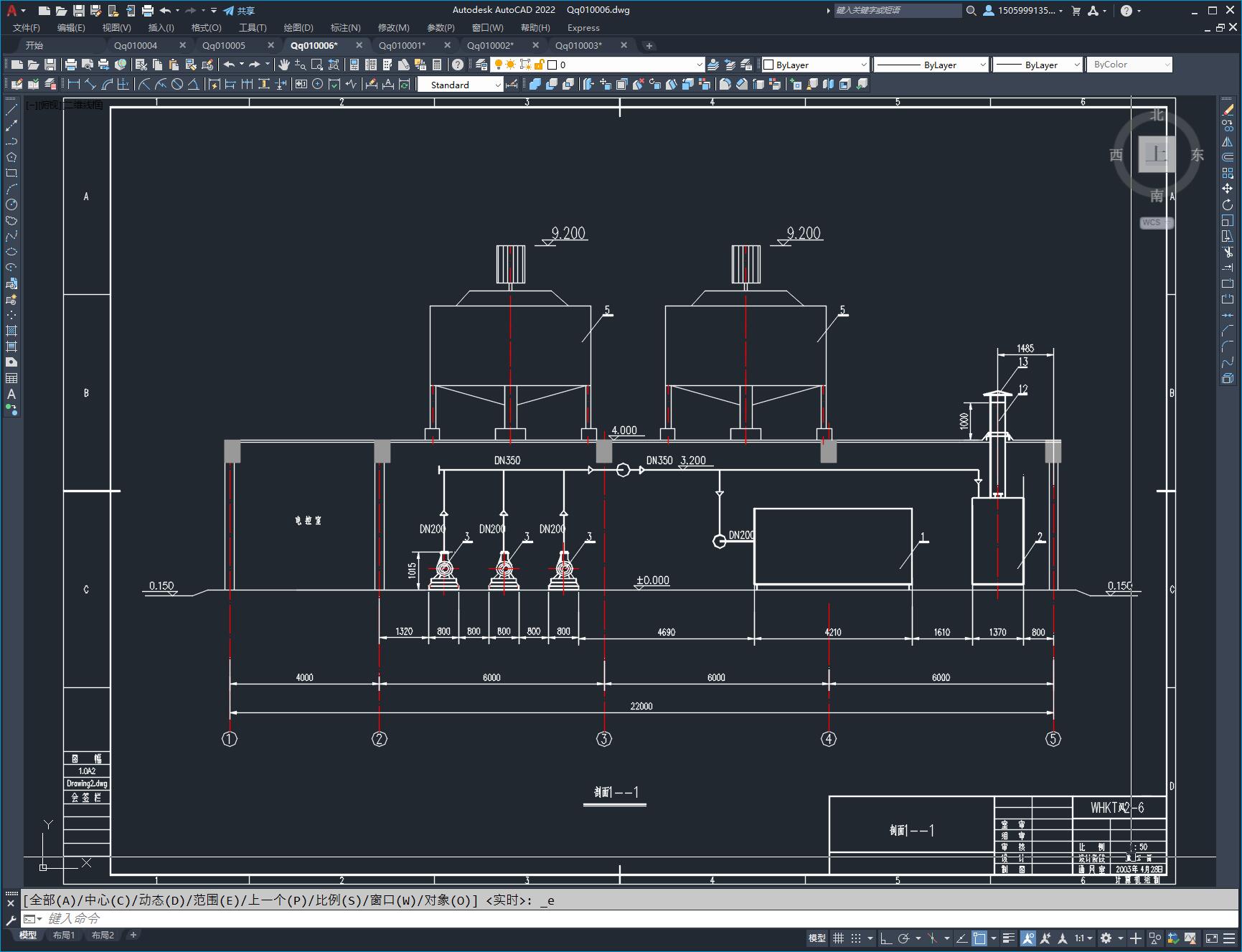Toggle object snap in status bar
This screenshot has width=1242, height=952.
tap(979, 938)
